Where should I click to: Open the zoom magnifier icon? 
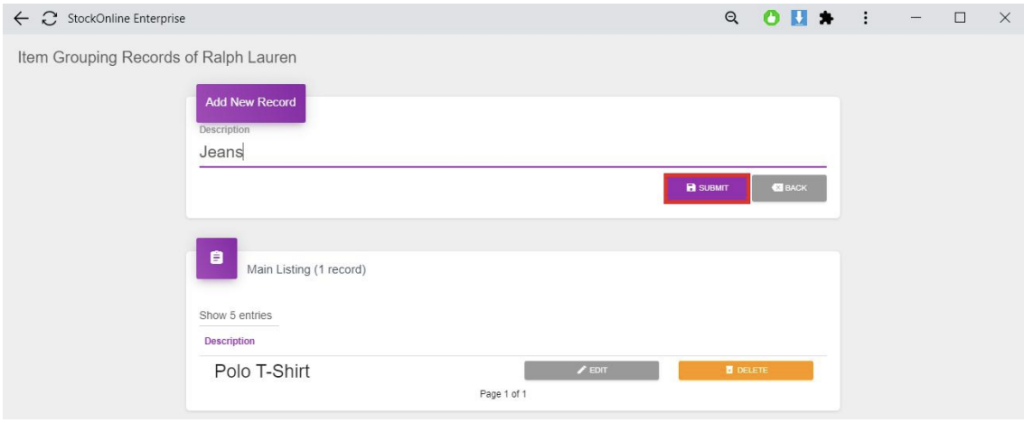[x=731, y=18]
